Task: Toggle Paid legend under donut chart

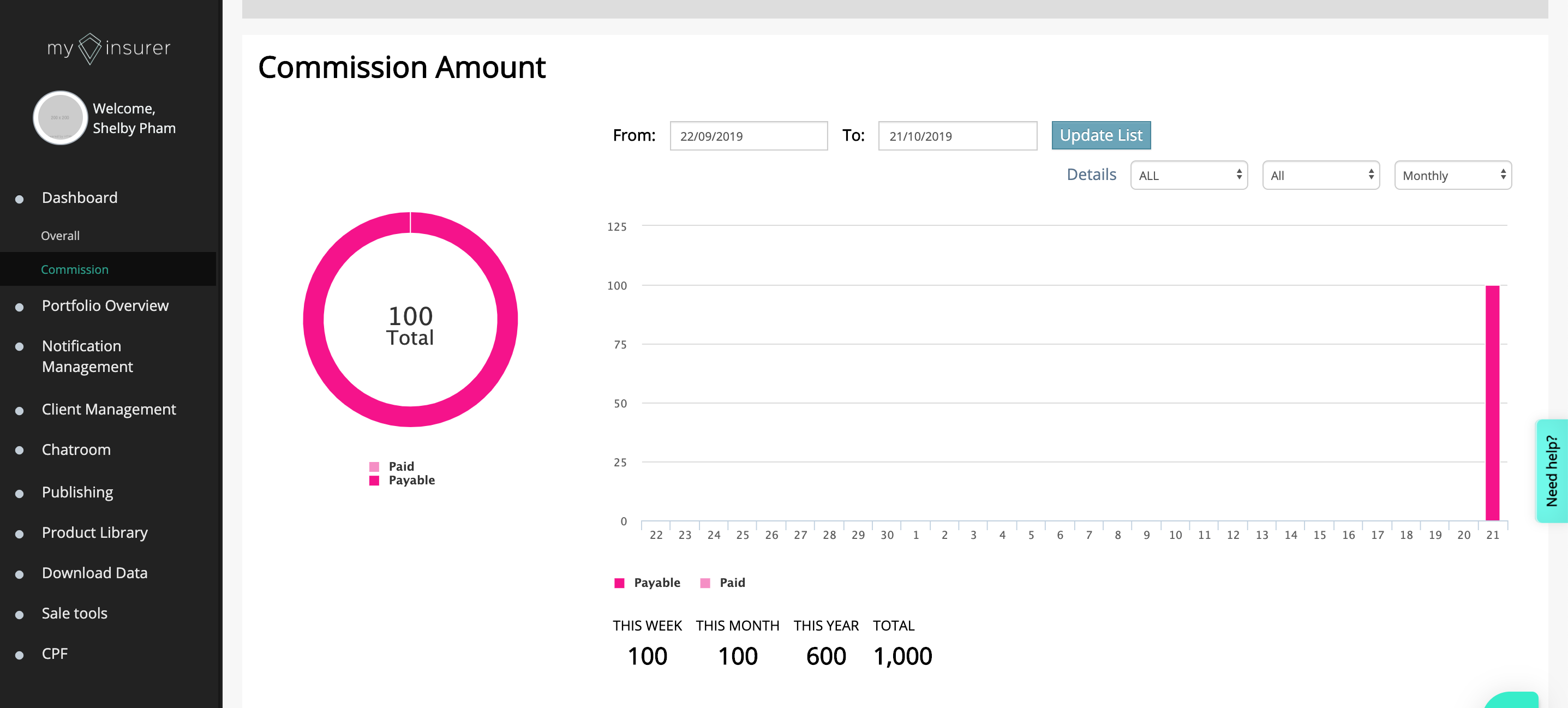Action: coord(400,466)
